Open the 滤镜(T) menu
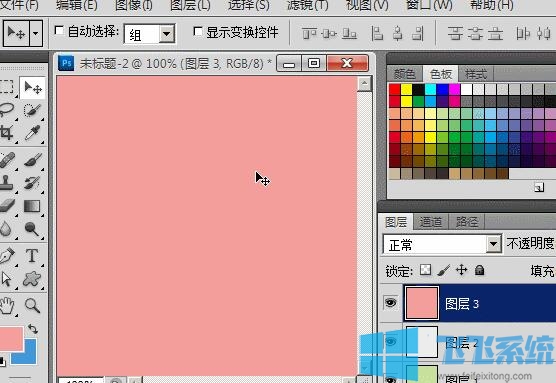 click(x=307, y=5)
